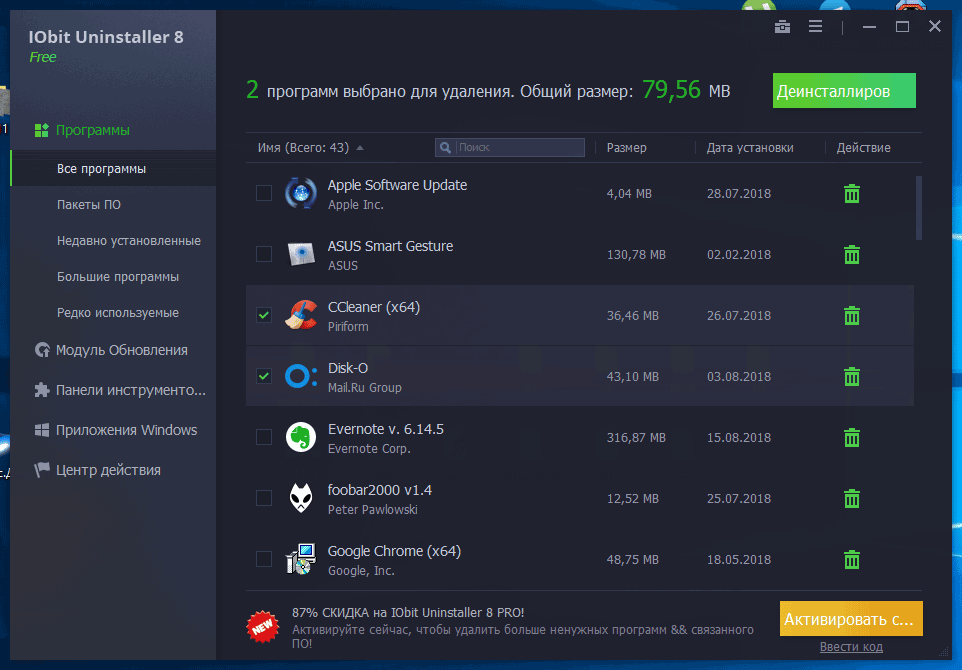
Task: Click the foobar2000 v1.4 name
Action: coord(380,490)
